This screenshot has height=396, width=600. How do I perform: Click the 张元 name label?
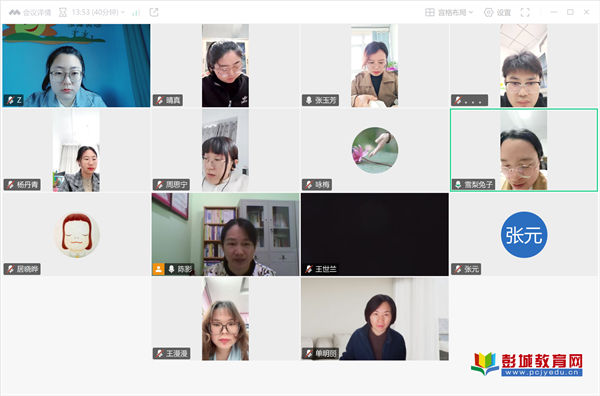(471, 269)
